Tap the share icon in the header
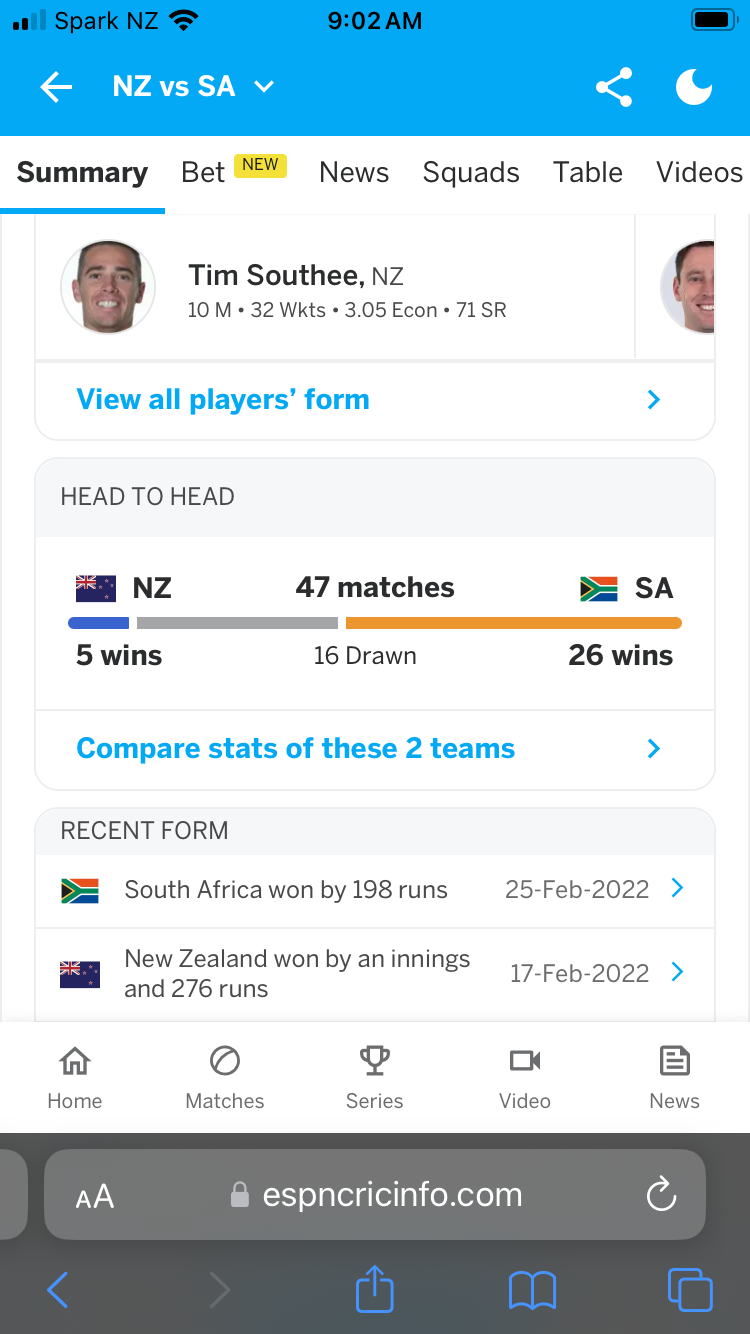The width and height of the screenshot is (750, 1334). pyautogui.click(x=614, y=87)
